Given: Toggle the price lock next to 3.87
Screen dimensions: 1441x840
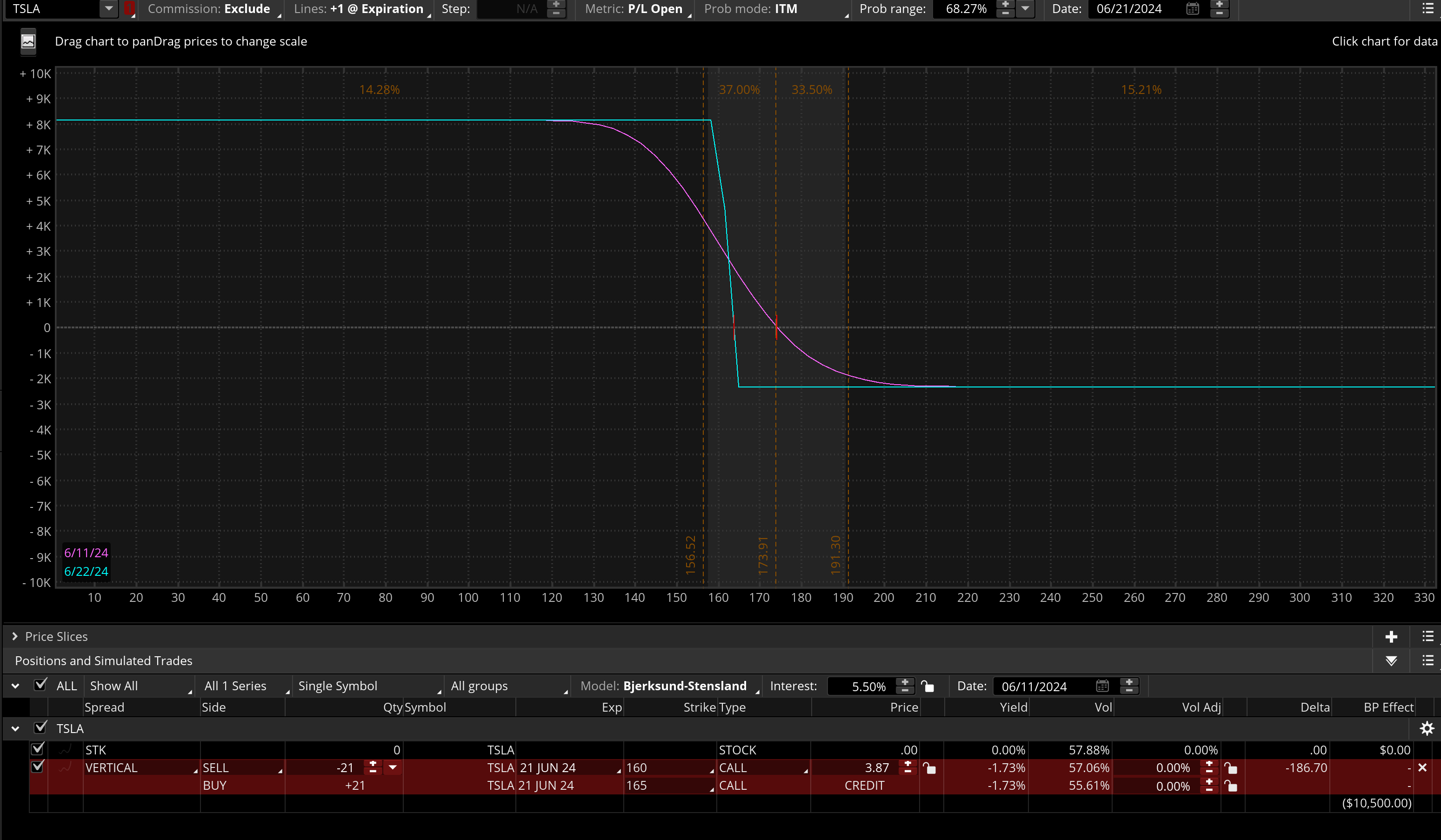Looking at the screenshot, I should (930, 768).
